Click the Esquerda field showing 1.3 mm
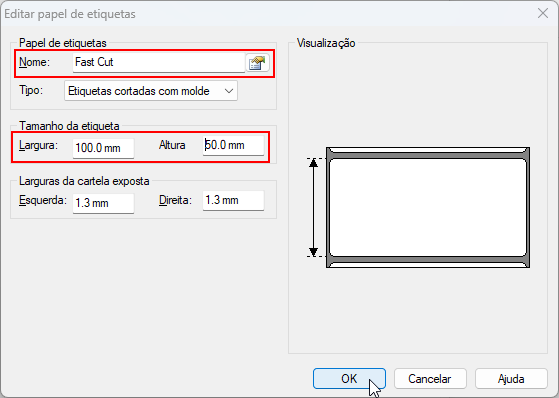Screen dimensions: 559x398 click(103, 203)
